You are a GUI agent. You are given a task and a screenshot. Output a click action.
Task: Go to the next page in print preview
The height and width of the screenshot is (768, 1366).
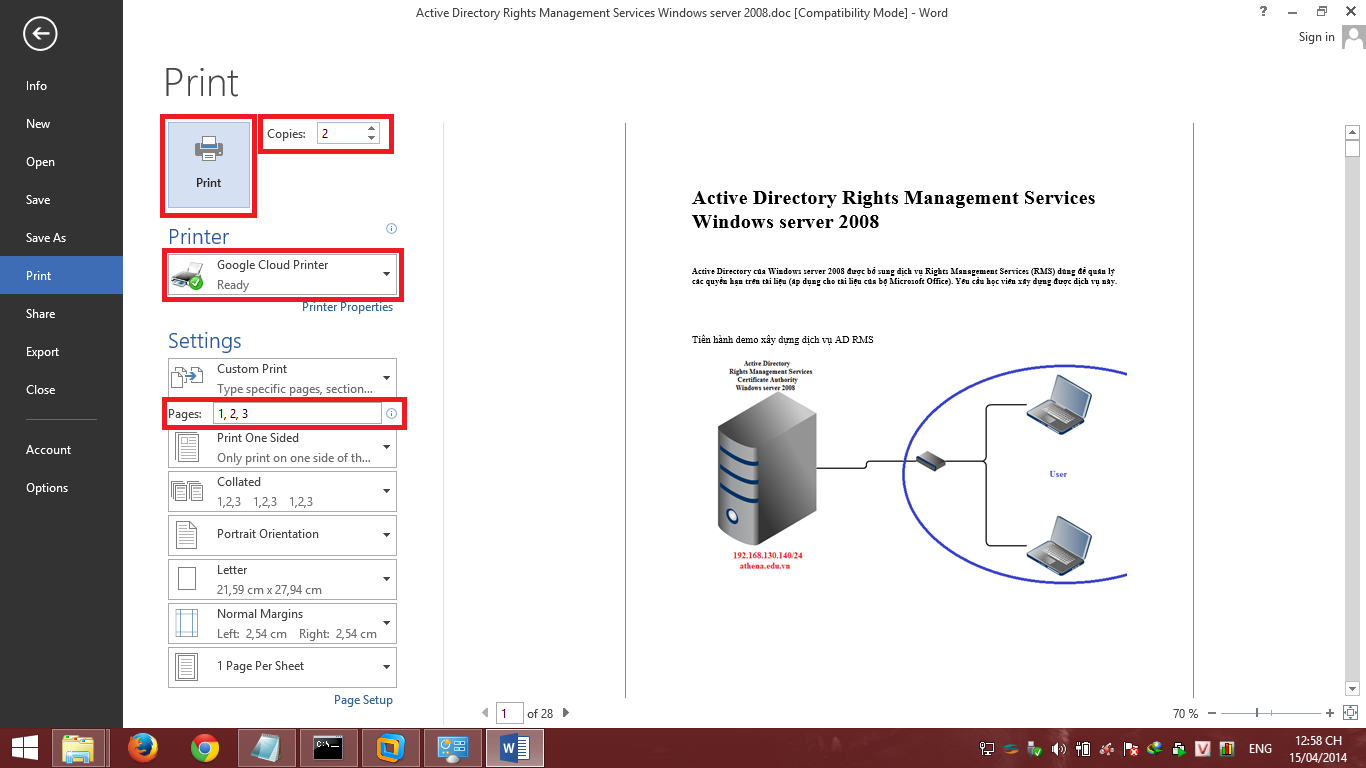point(566,713)
